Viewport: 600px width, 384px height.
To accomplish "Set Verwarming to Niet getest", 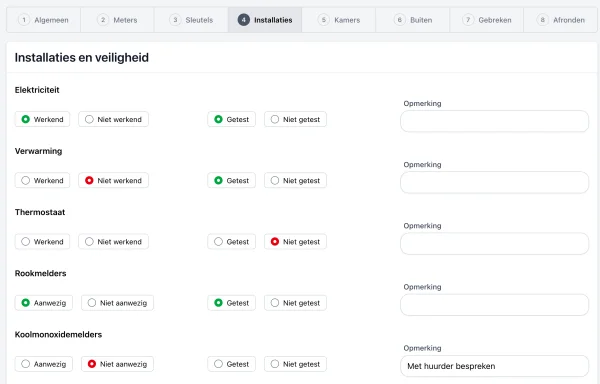I will point(295,181).
